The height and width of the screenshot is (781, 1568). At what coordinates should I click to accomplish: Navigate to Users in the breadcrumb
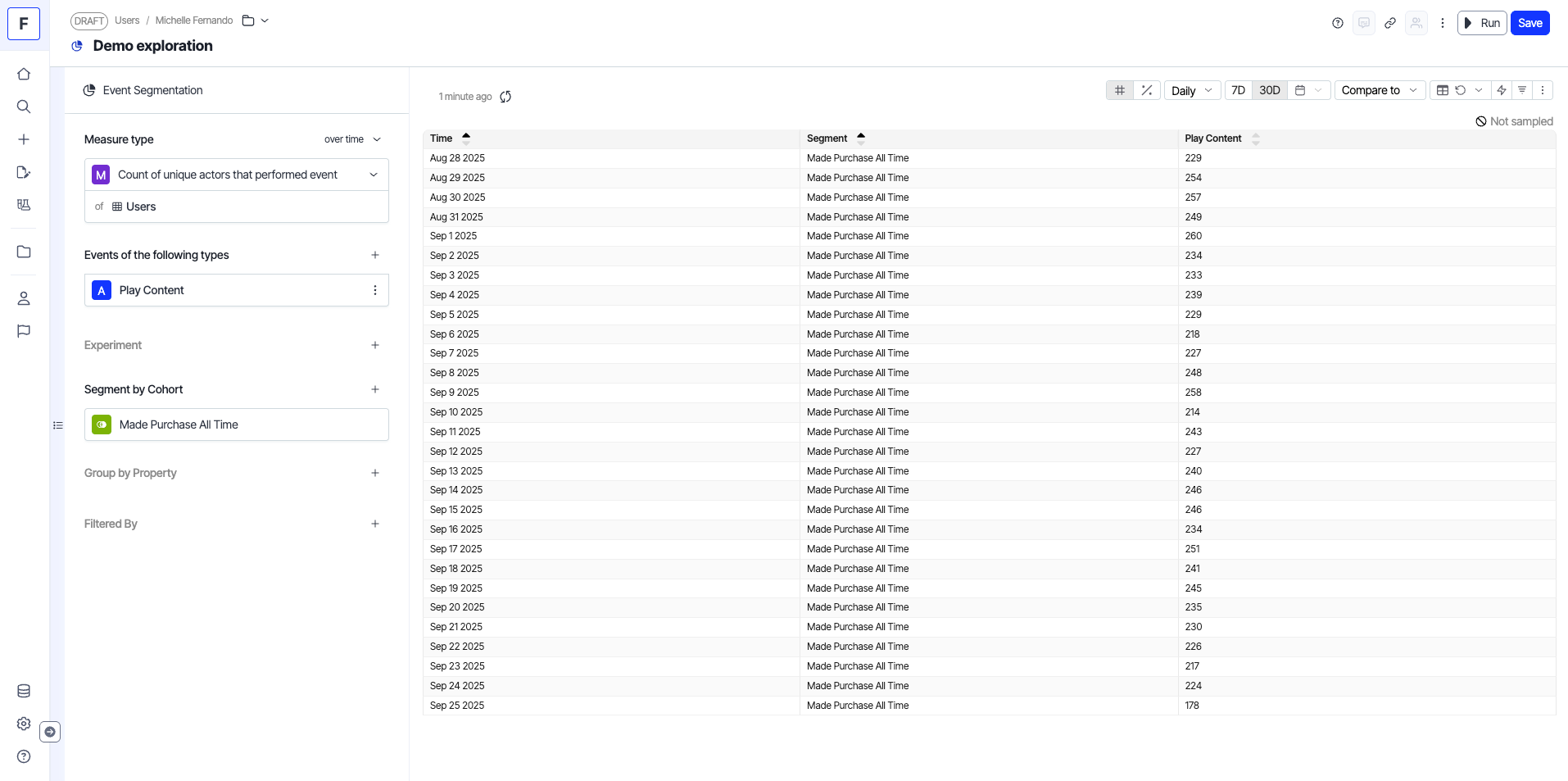pyautogui.click(x=127, y=20)
